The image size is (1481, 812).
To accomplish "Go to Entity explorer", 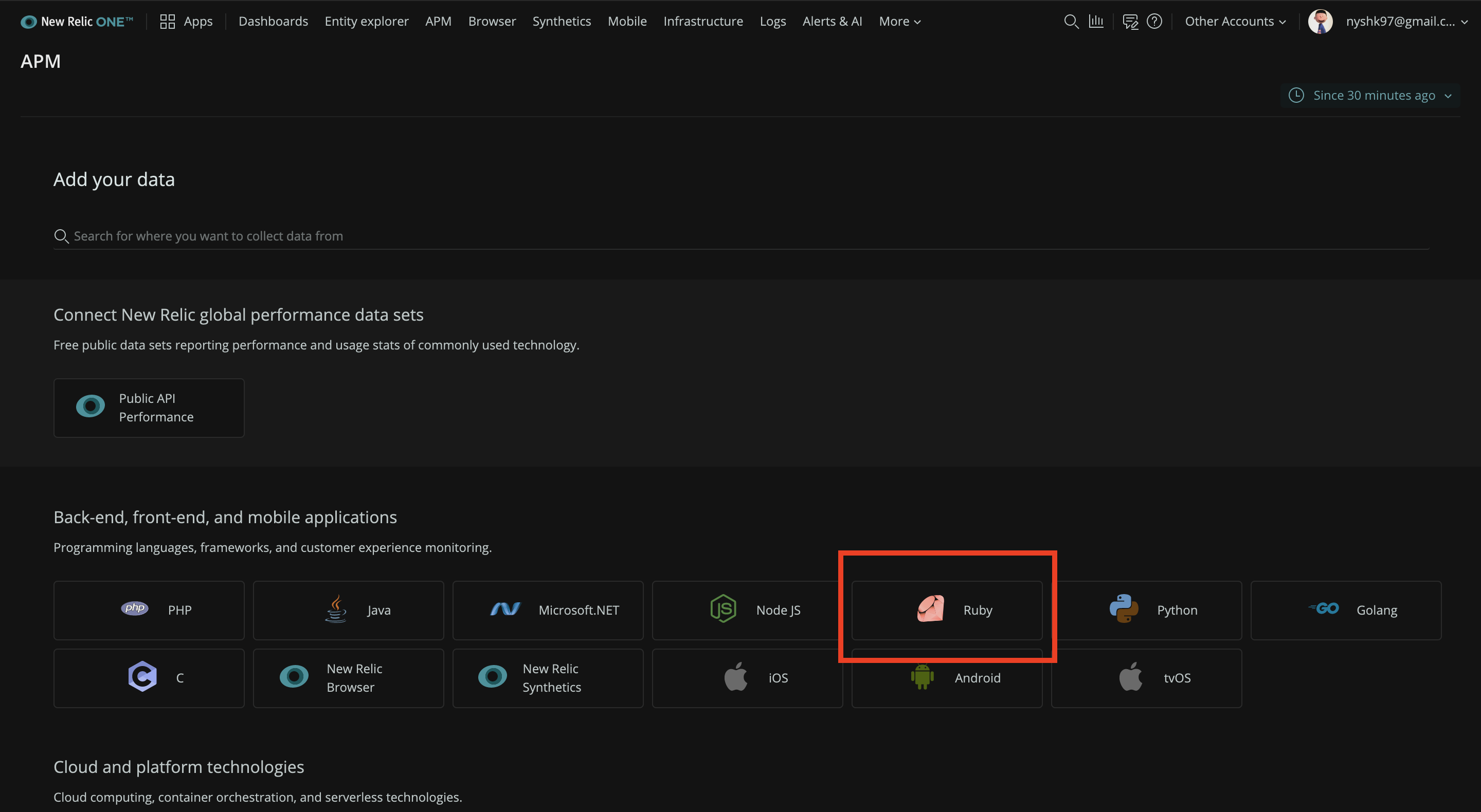I will (x=367, y=22).
